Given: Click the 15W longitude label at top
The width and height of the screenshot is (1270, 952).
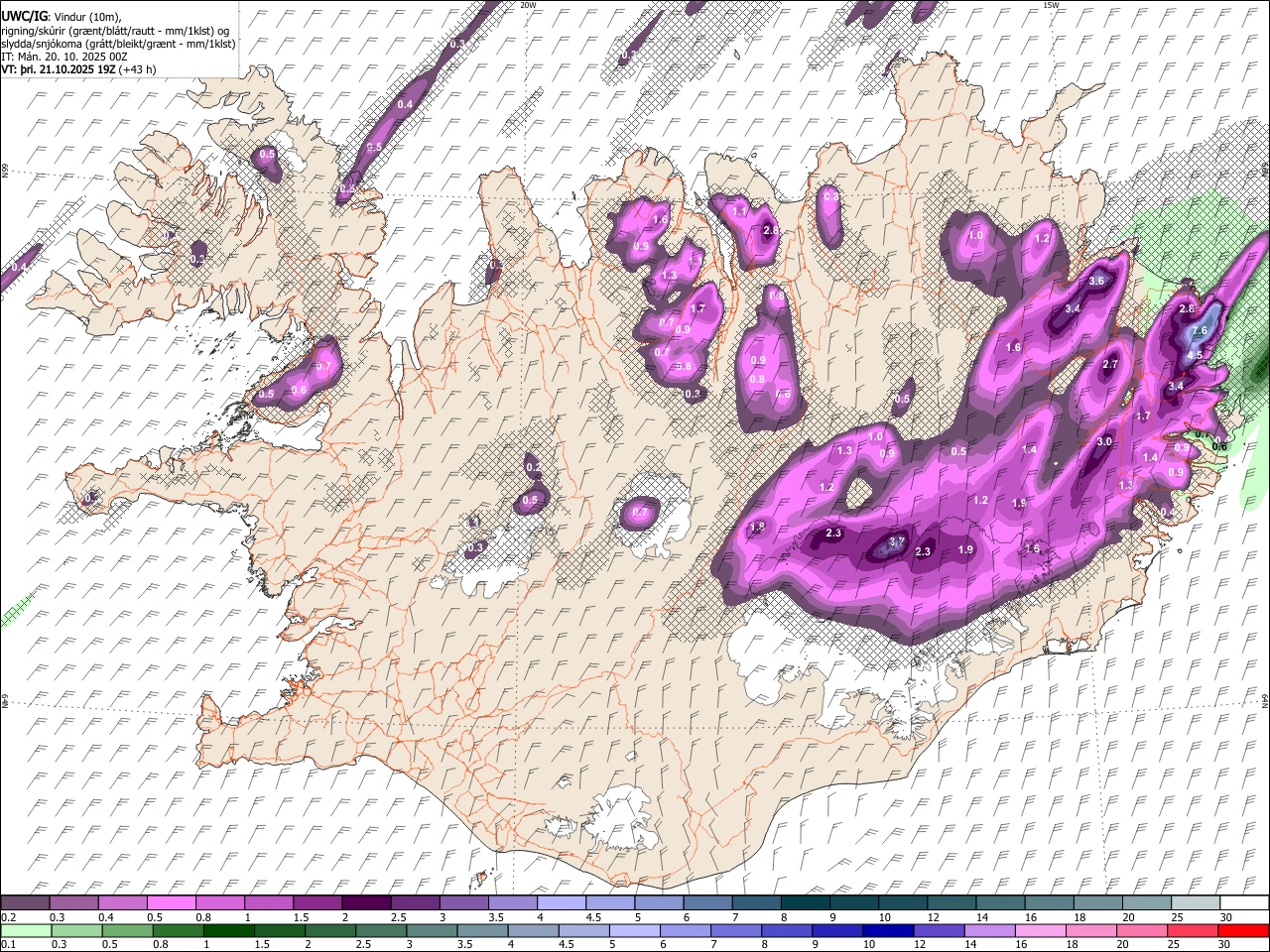Looking at the screenshot, I should [x=1050, y=5].
